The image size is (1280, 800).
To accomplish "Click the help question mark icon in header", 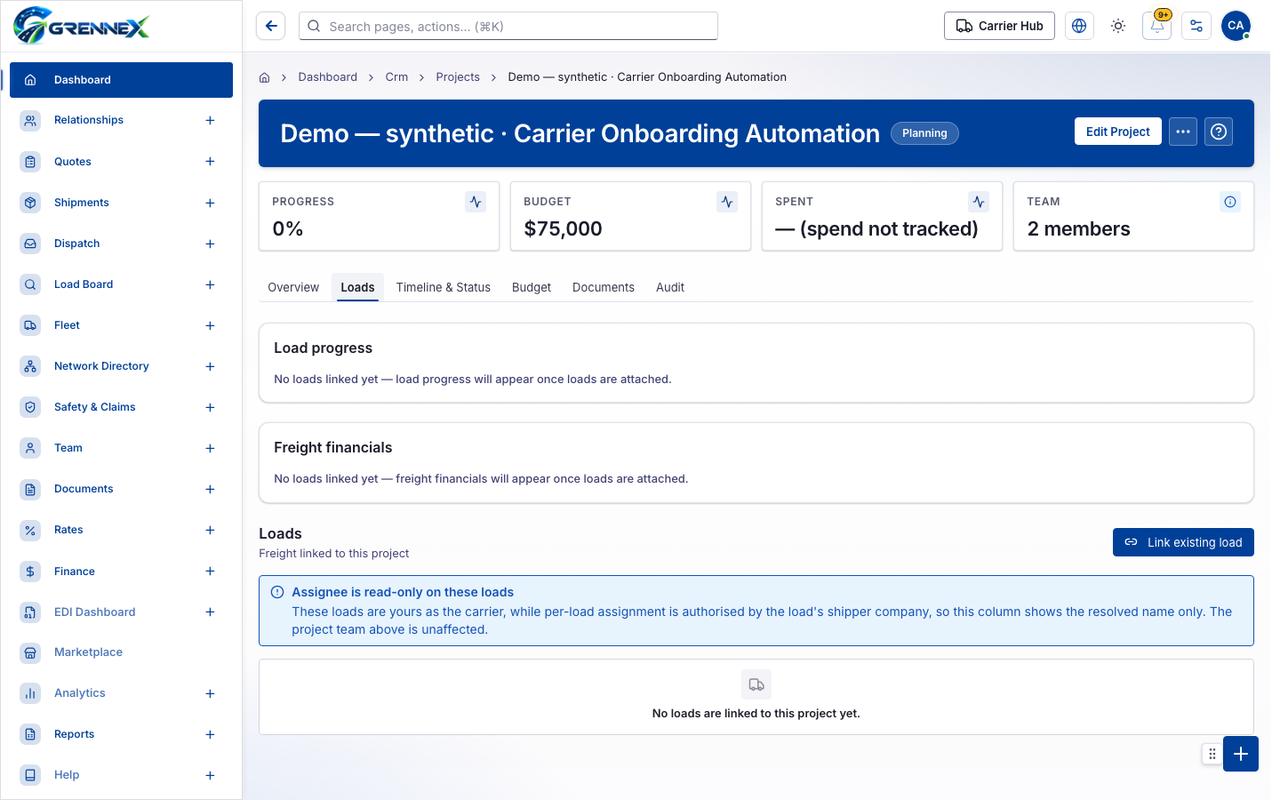I will pos(1218,132).
